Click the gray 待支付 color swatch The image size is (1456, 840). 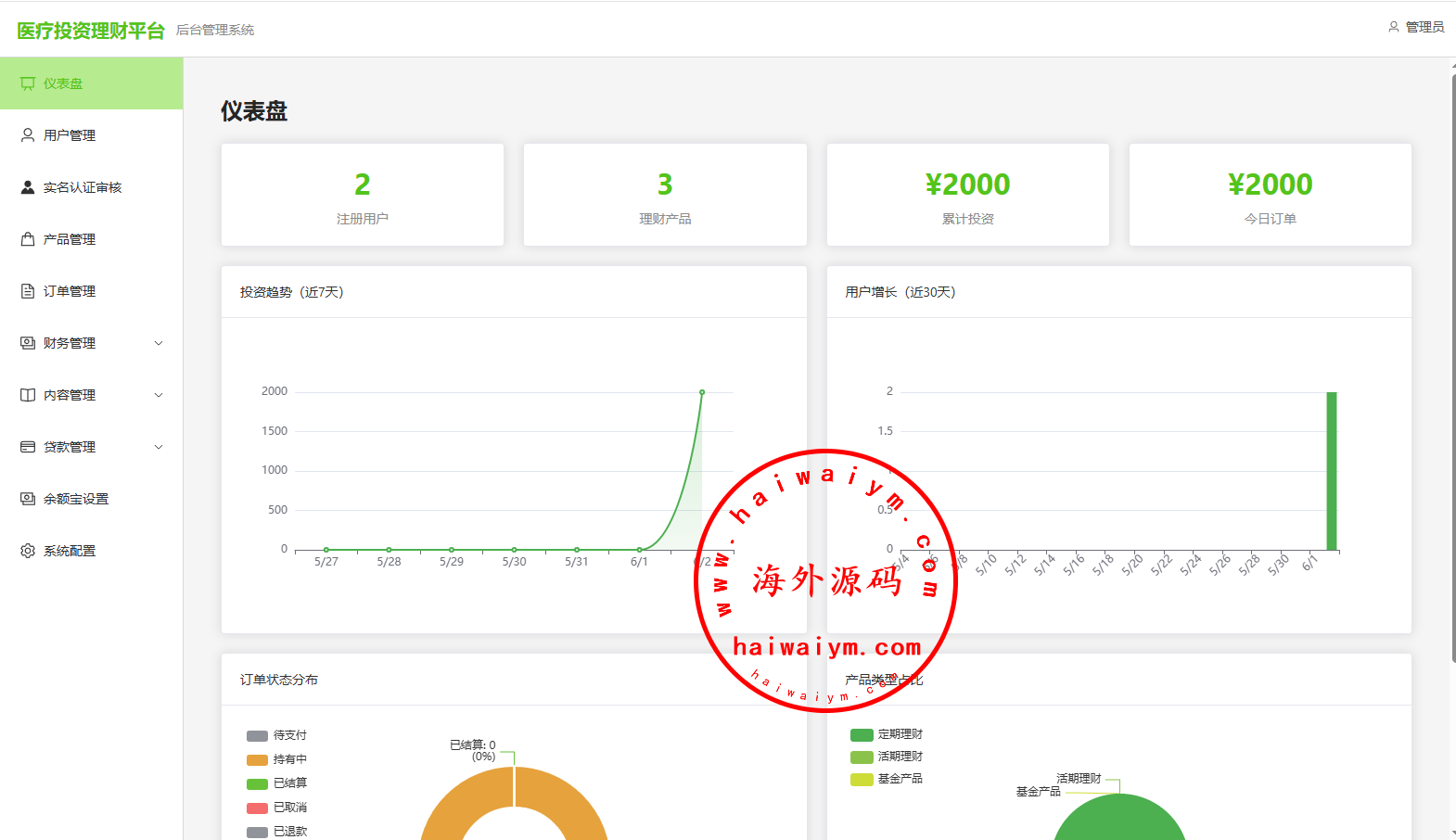[x=257, y=736]
